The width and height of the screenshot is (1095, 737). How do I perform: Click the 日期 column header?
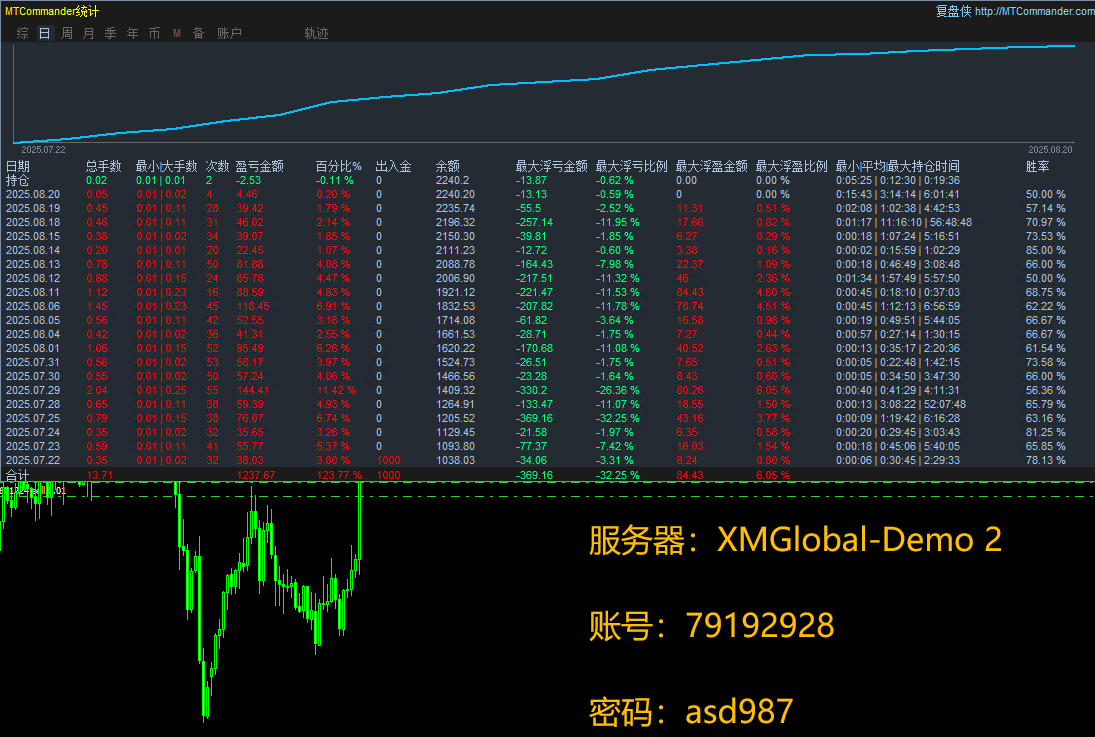(17, 166)
